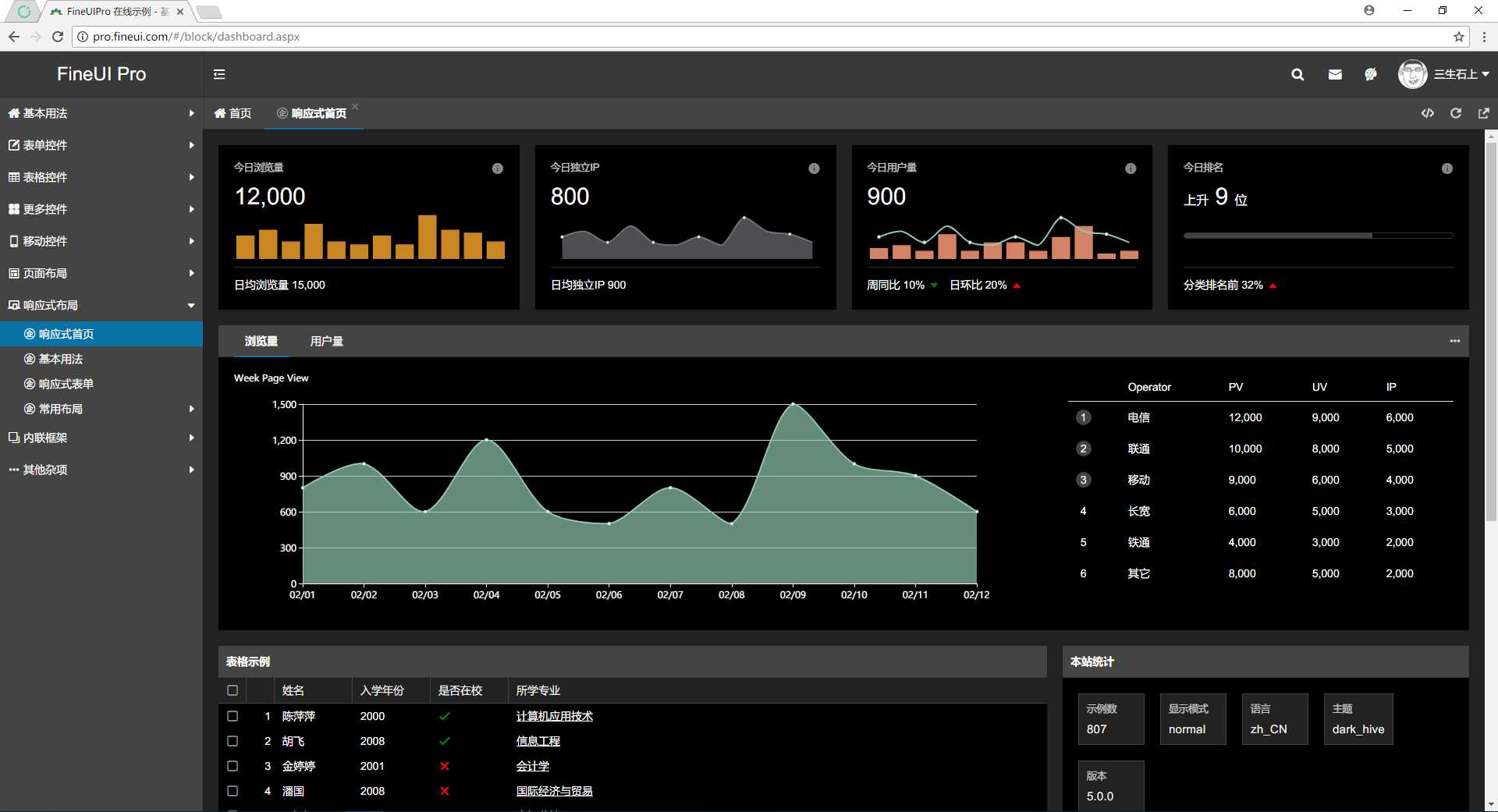Sort by the 入学年份 column header

point(390,690)
